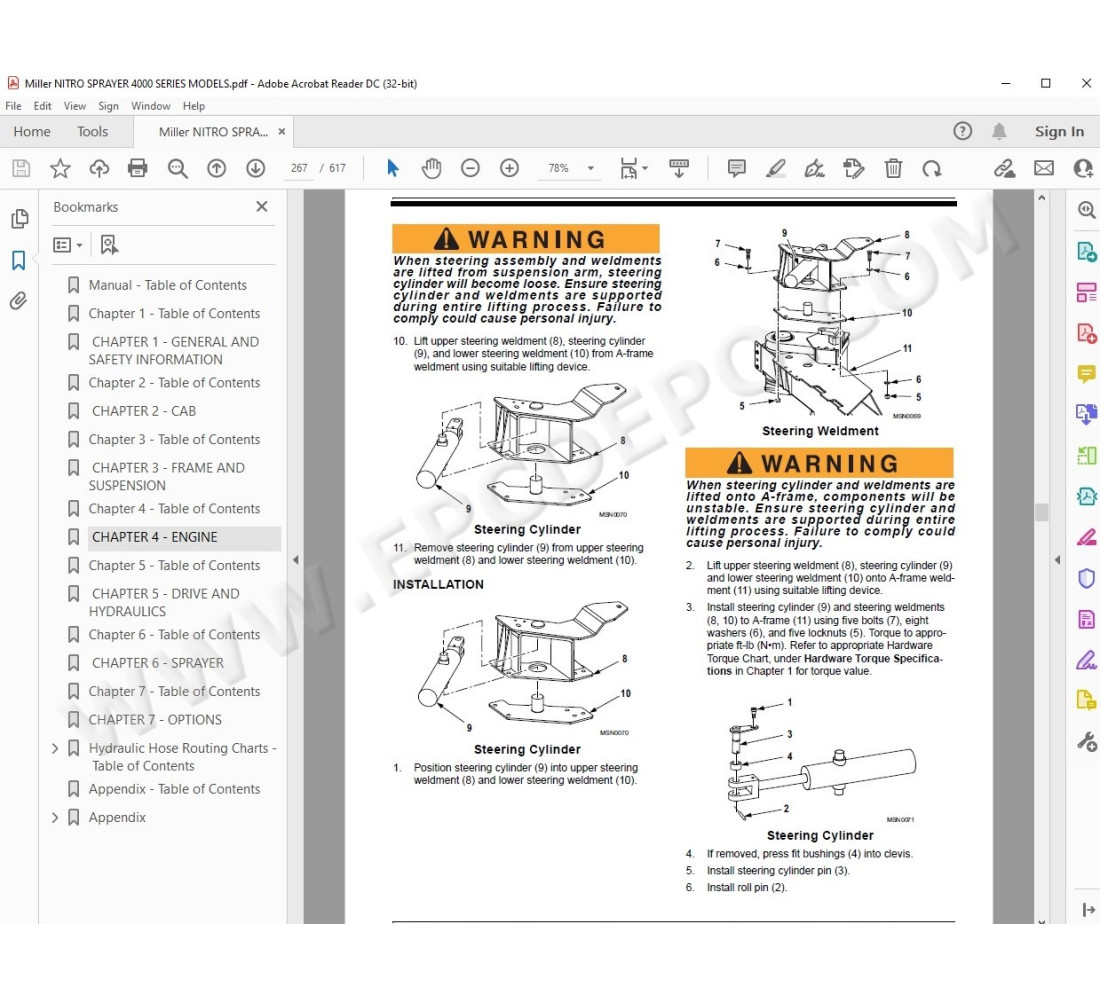Open the Comment tool with the speech bubble icon
Viewport: 1100px width, 1000px height.
point(736,168)
